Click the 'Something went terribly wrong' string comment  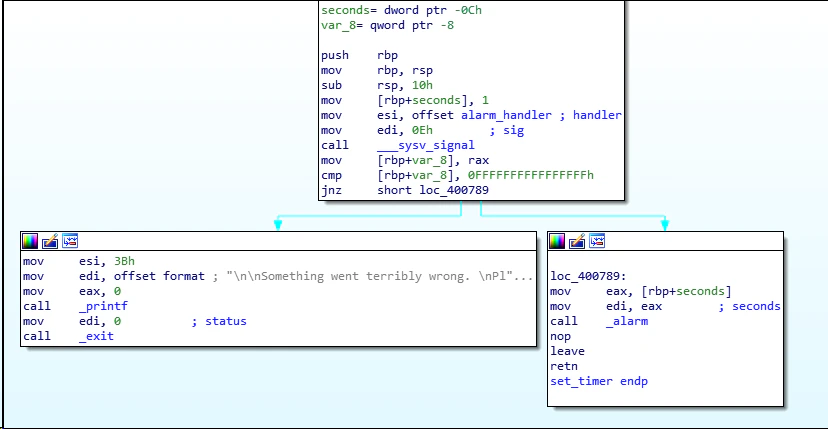(x=380, y=276)
